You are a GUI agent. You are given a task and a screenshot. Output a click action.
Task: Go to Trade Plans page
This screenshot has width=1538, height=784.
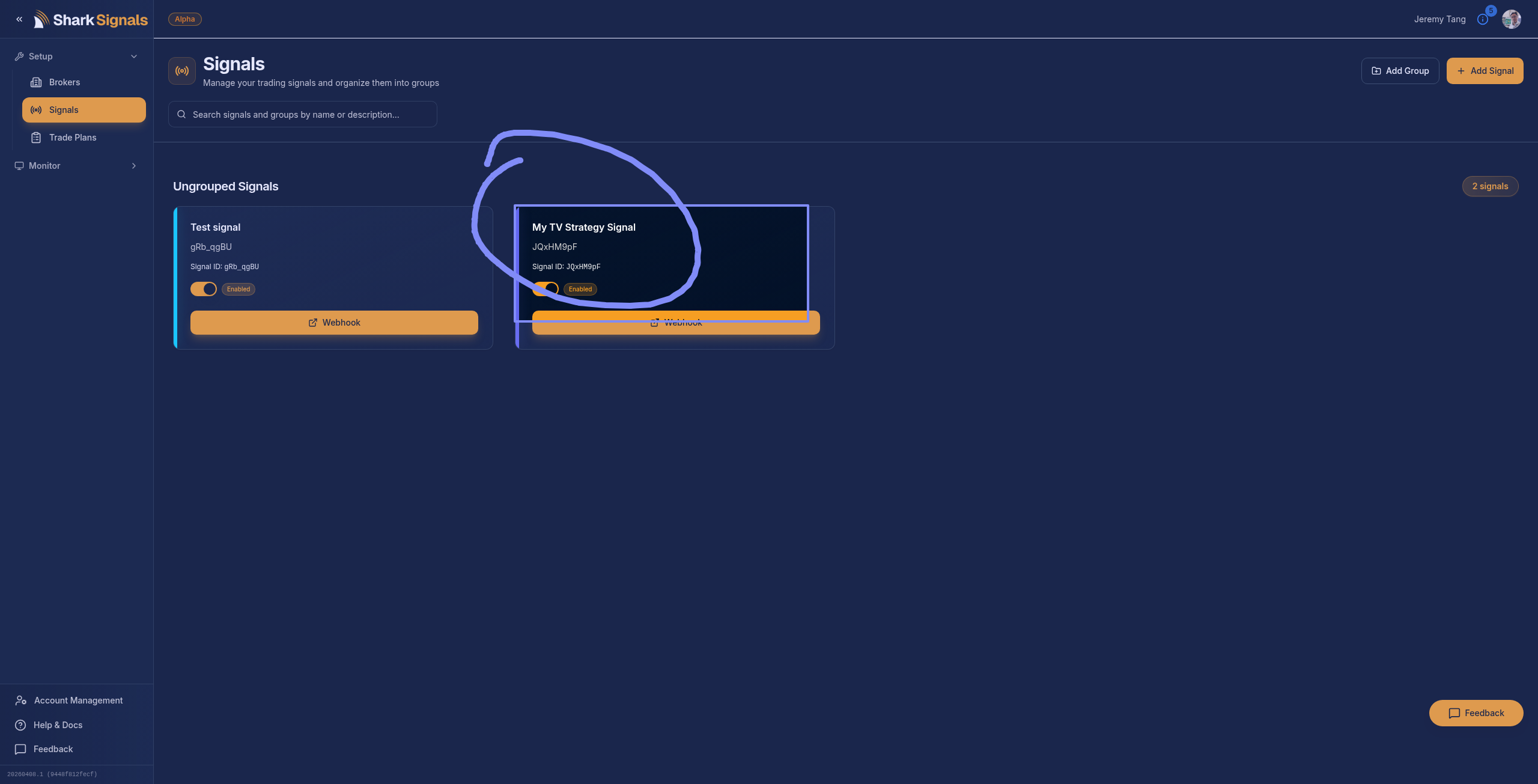point(73,138)
